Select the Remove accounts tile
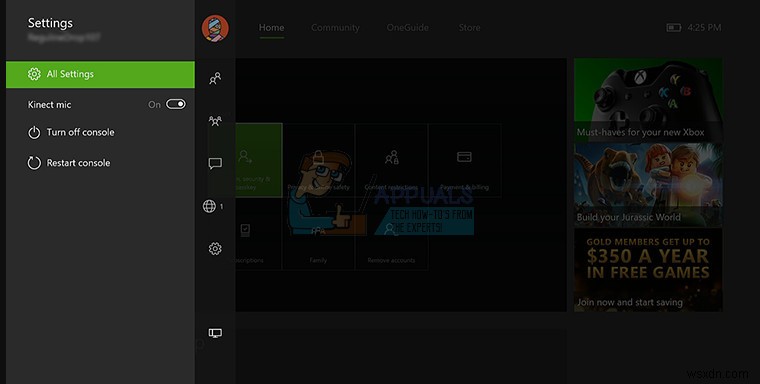Viewport: 760px width, 384px height. click(x=392, y=234)
